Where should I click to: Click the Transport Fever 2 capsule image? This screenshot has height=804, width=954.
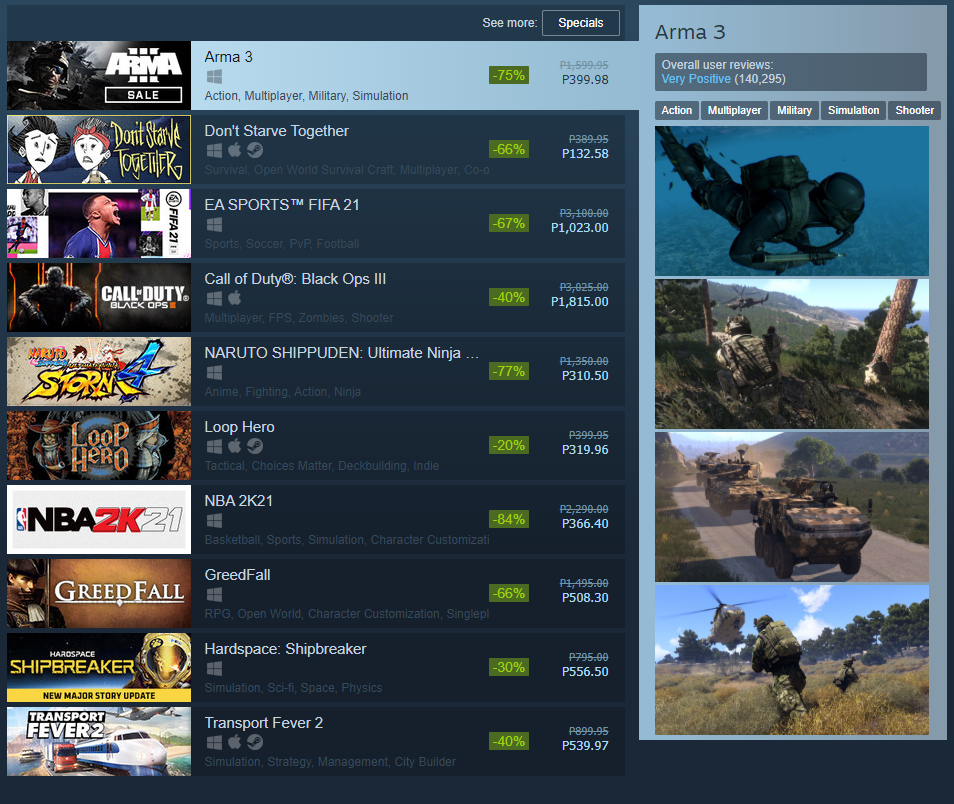pos(99,741)
